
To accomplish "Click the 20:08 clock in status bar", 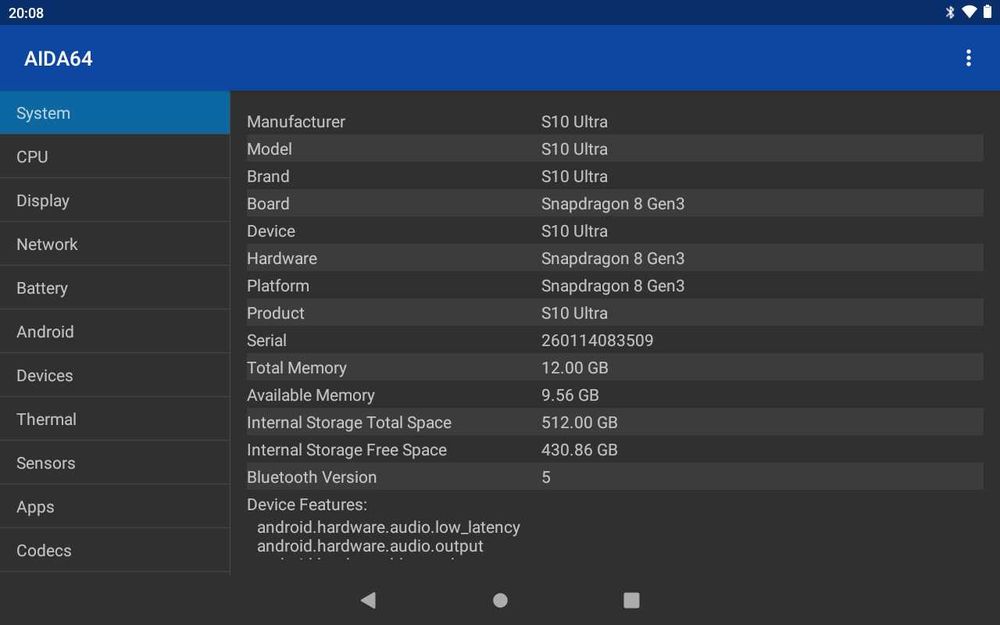I will click(26, 13).
